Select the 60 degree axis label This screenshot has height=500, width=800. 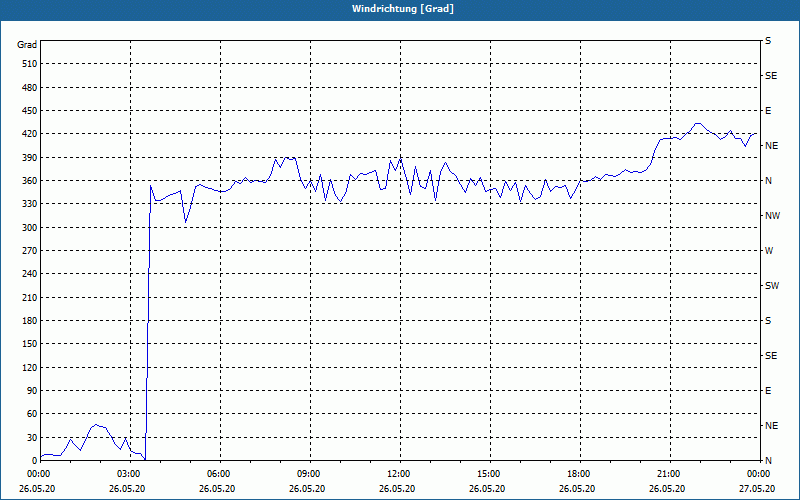(32, 414)
